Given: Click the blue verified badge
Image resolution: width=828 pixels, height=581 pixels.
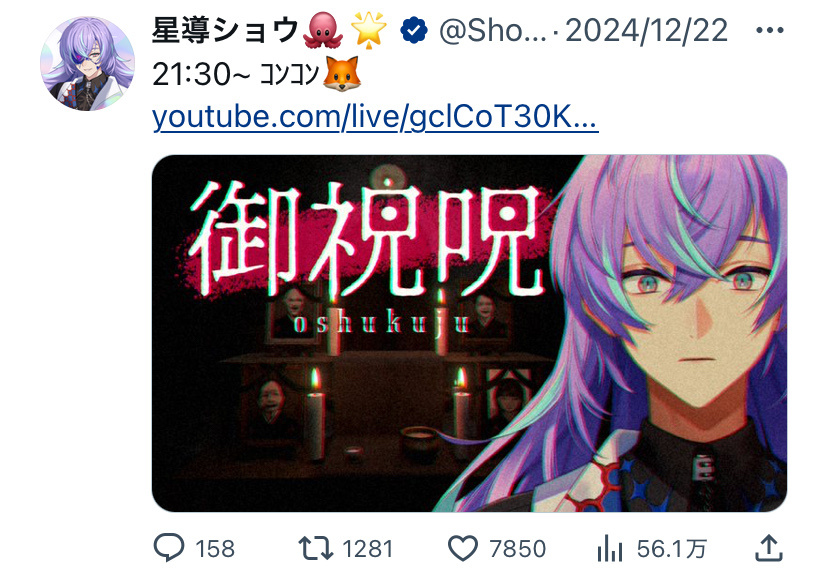Looking at the screenshot, I should [x=414, y=30].
